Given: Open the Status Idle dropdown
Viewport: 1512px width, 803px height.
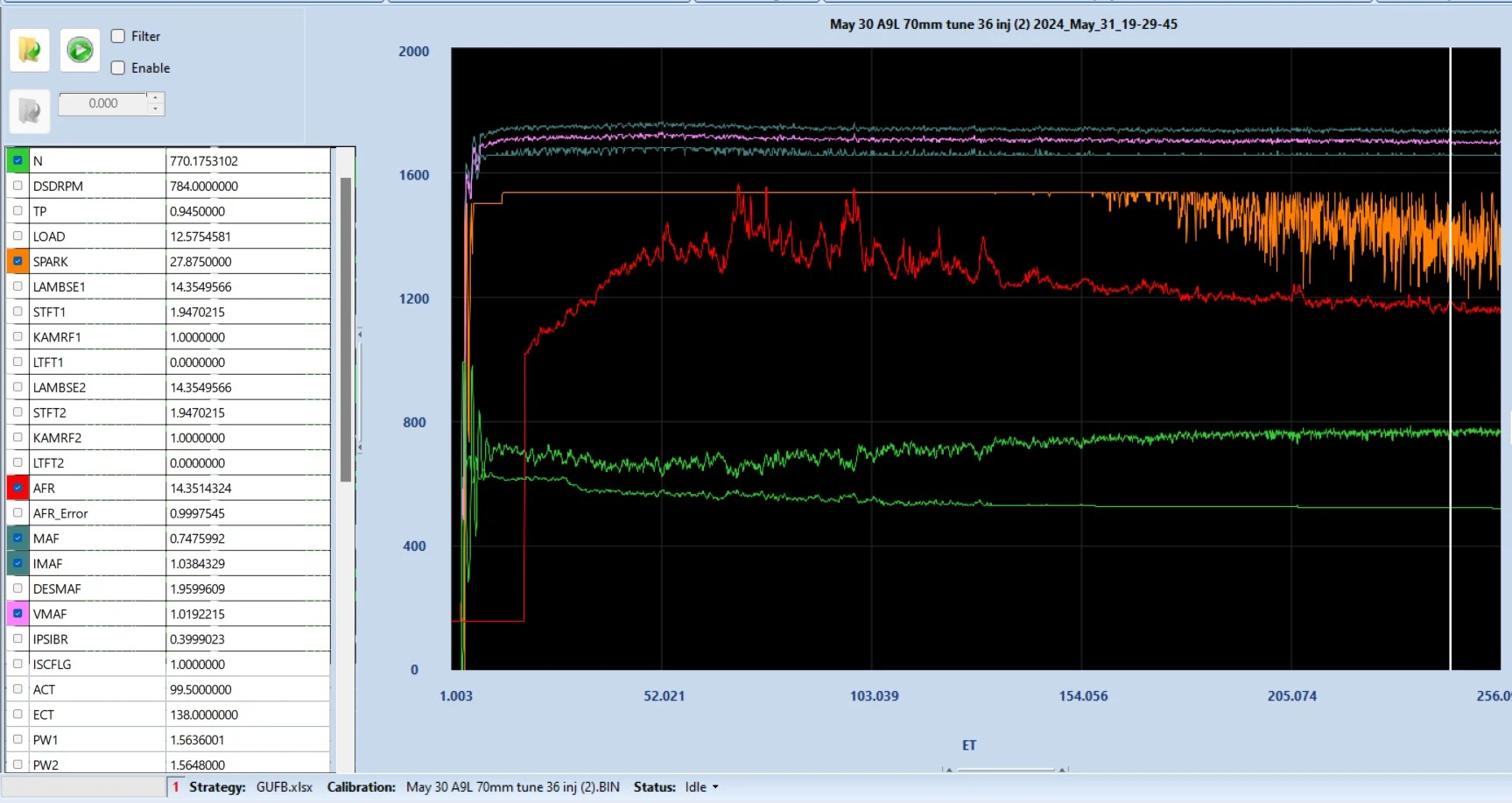Looking at the screenshot, I should 702,787.
